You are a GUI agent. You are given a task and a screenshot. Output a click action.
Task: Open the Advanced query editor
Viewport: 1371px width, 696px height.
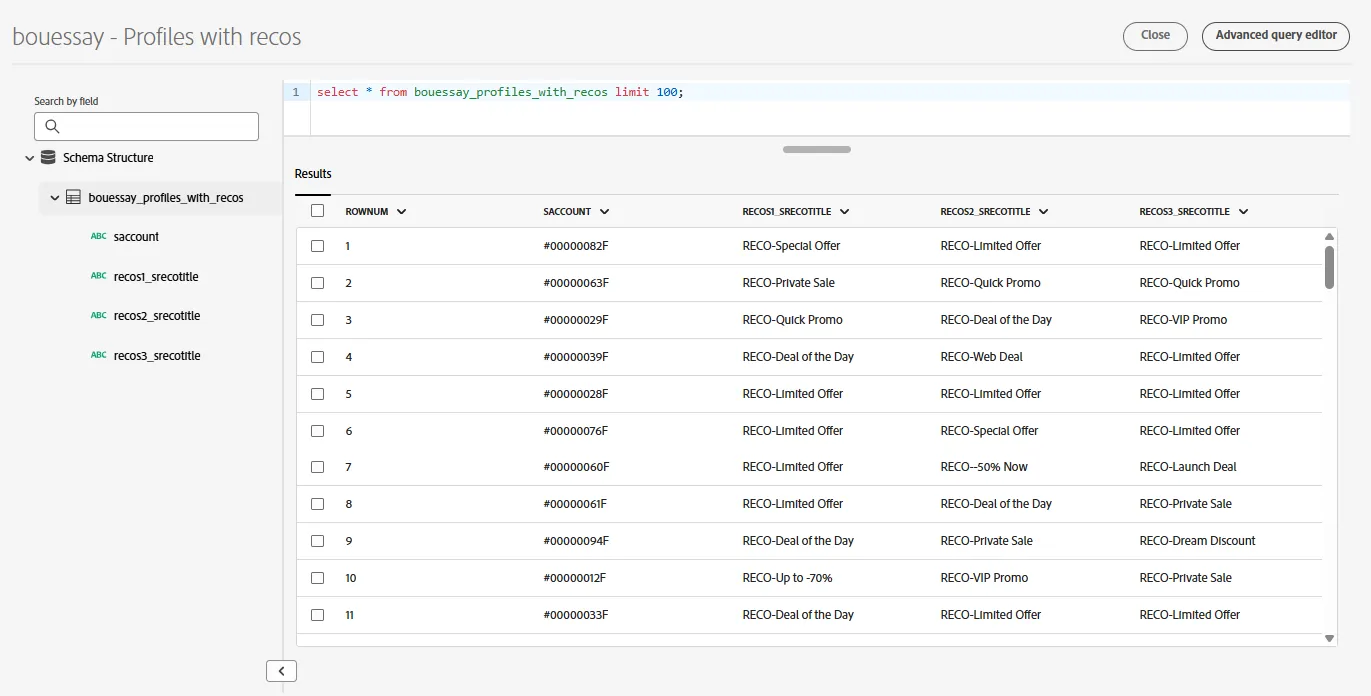(1276, 35)
